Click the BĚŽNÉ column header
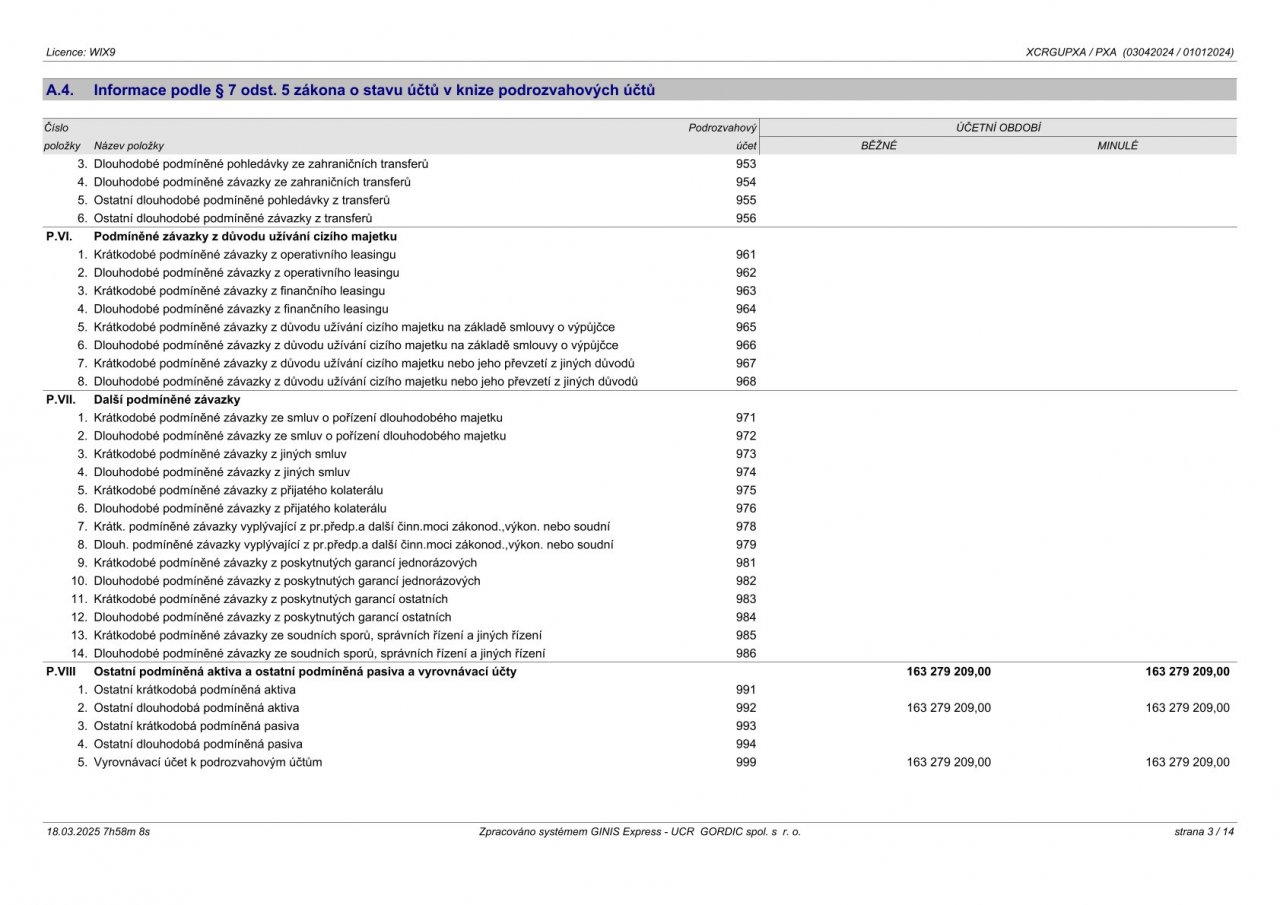This screenshot has width=1280, height=905. click(879, 146)
